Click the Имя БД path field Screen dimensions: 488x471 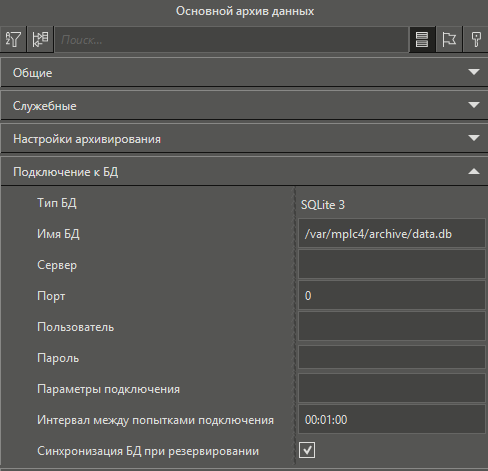(392, 233)
